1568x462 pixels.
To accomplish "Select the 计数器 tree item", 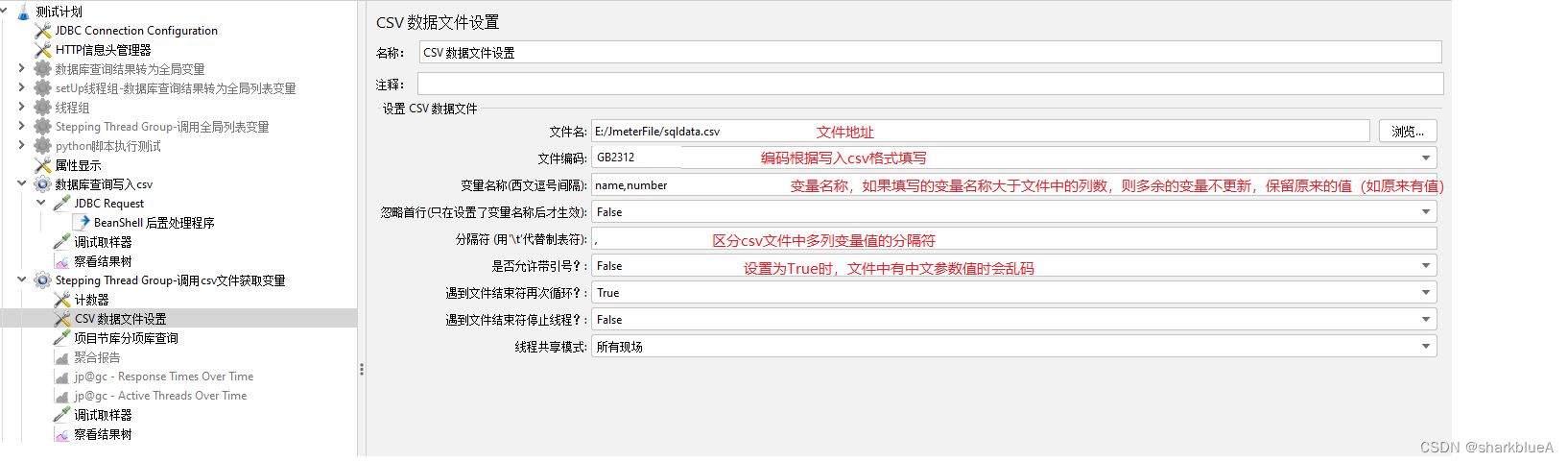I will (92, 300).
